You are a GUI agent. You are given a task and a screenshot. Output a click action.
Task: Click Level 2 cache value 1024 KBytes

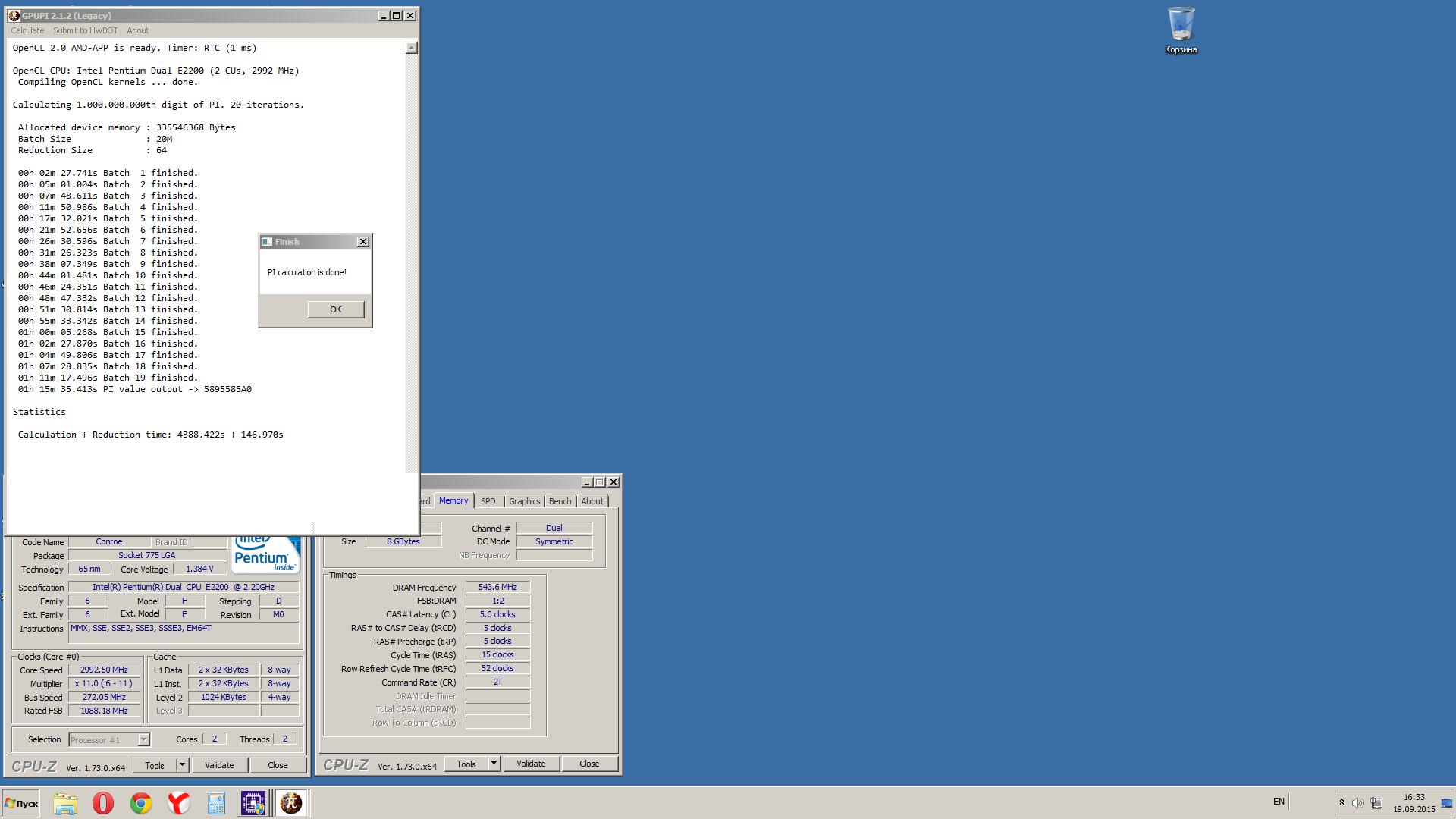point(224,697)
